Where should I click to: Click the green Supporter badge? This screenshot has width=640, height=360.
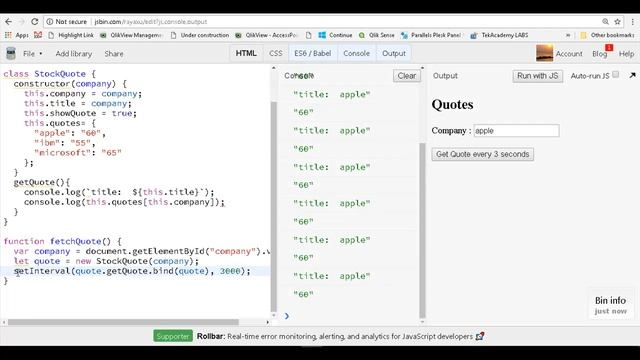173,336
